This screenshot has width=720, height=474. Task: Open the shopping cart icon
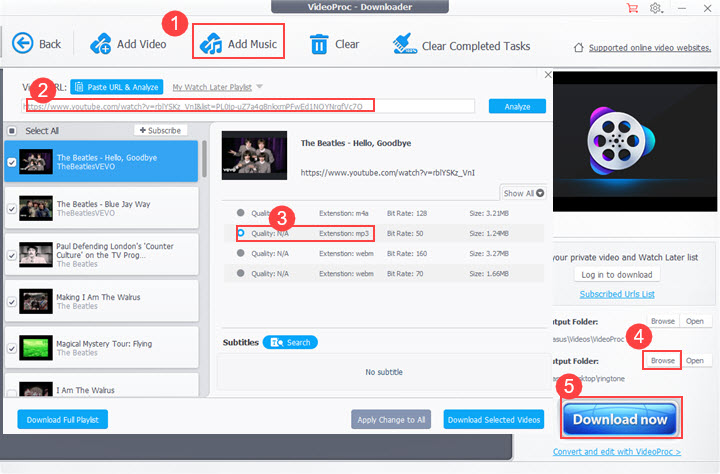(x=632, y=8)
